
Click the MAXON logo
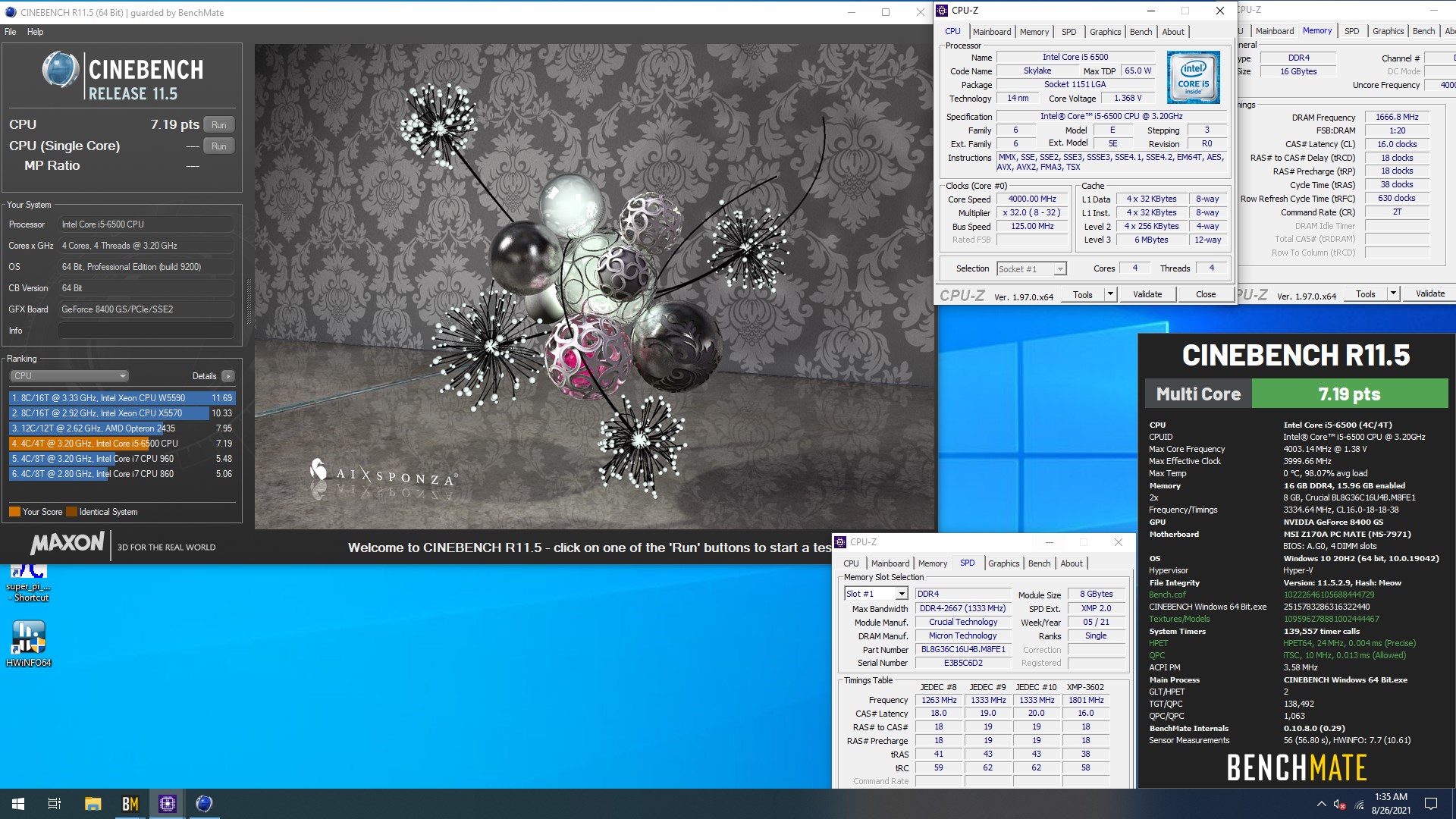click(67, 543)
